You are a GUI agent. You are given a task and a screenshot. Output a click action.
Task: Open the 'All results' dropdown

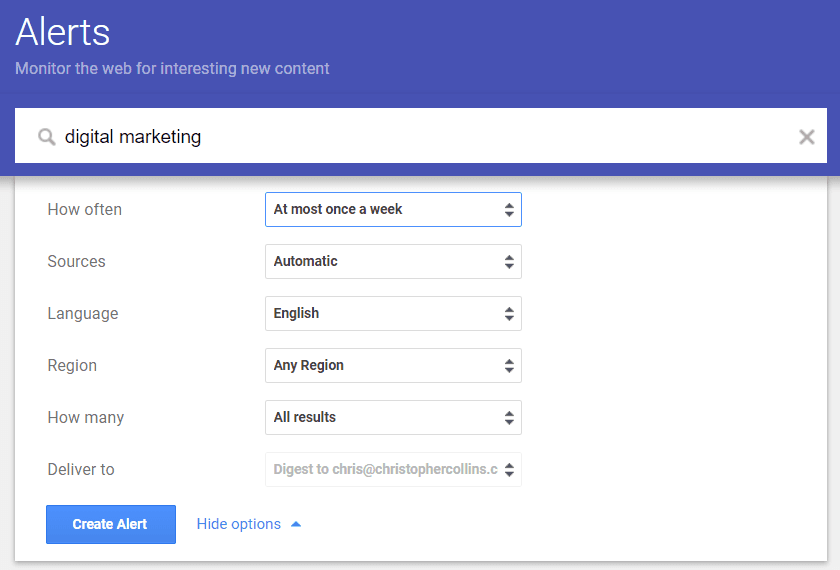pos(393,418)
